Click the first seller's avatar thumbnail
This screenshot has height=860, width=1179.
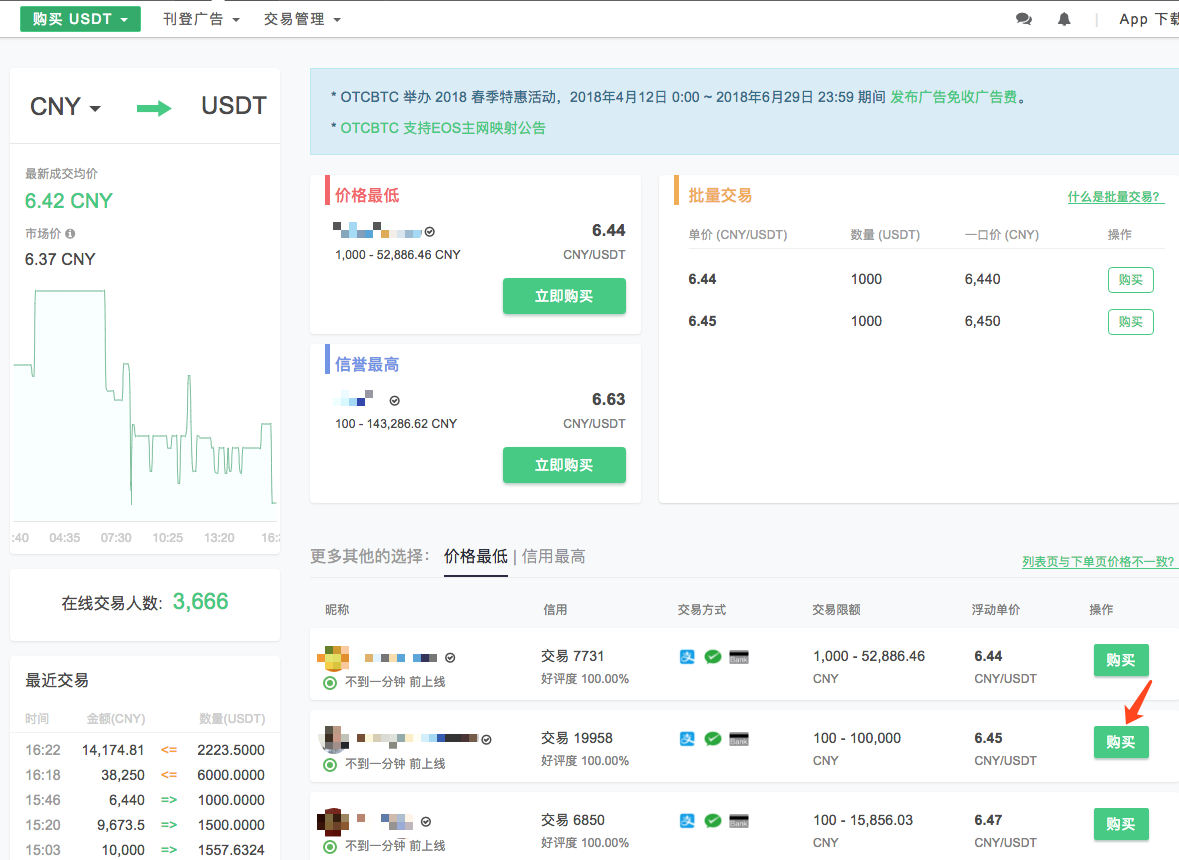tap(333, 657)
